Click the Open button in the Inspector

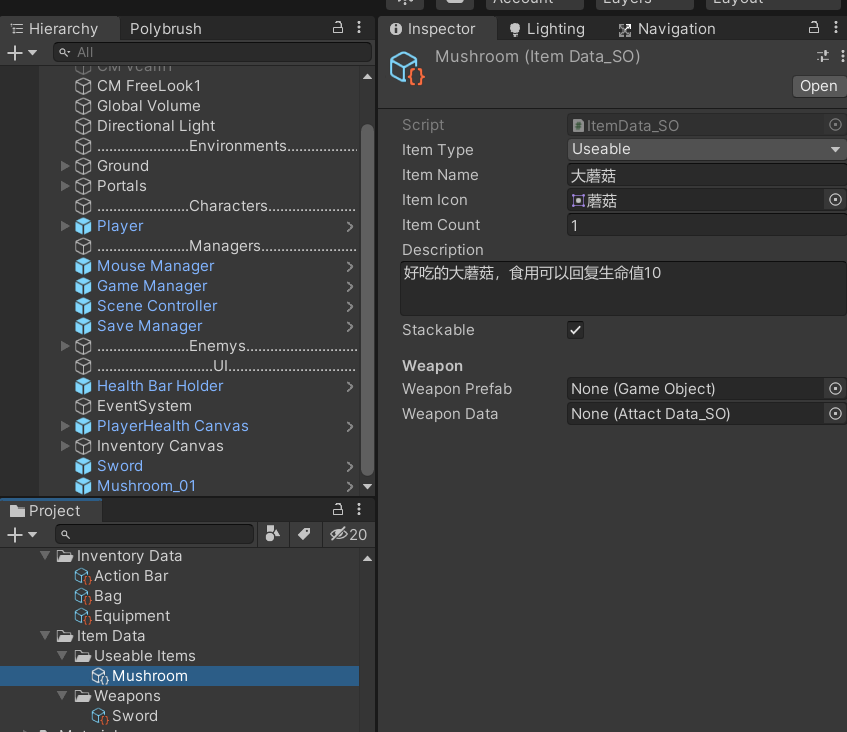click(818, 86)
